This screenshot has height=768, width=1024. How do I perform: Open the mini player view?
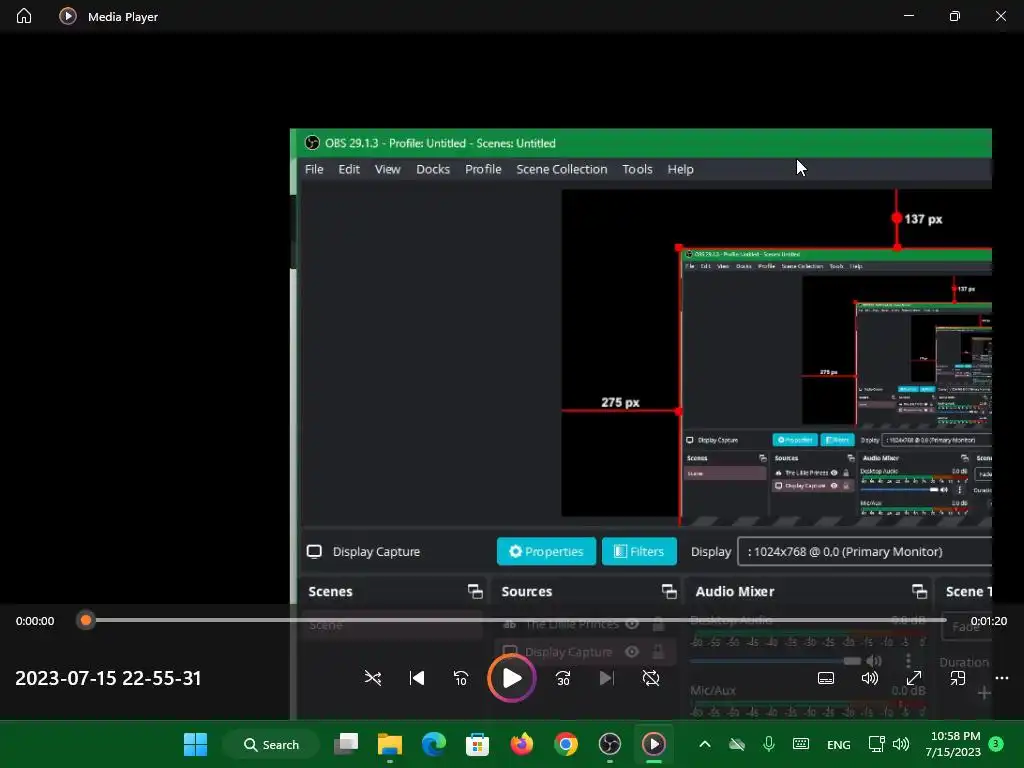958,678
